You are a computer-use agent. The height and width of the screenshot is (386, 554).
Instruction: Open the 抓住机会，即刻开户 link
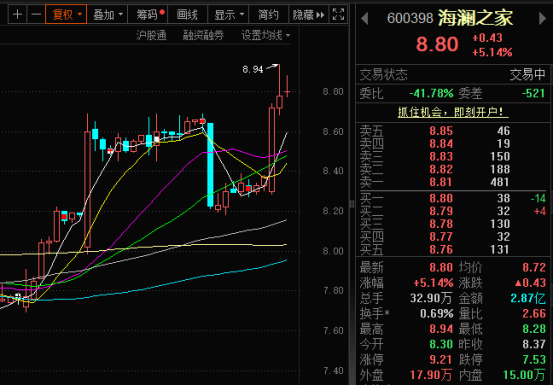(x=453, y=112)
